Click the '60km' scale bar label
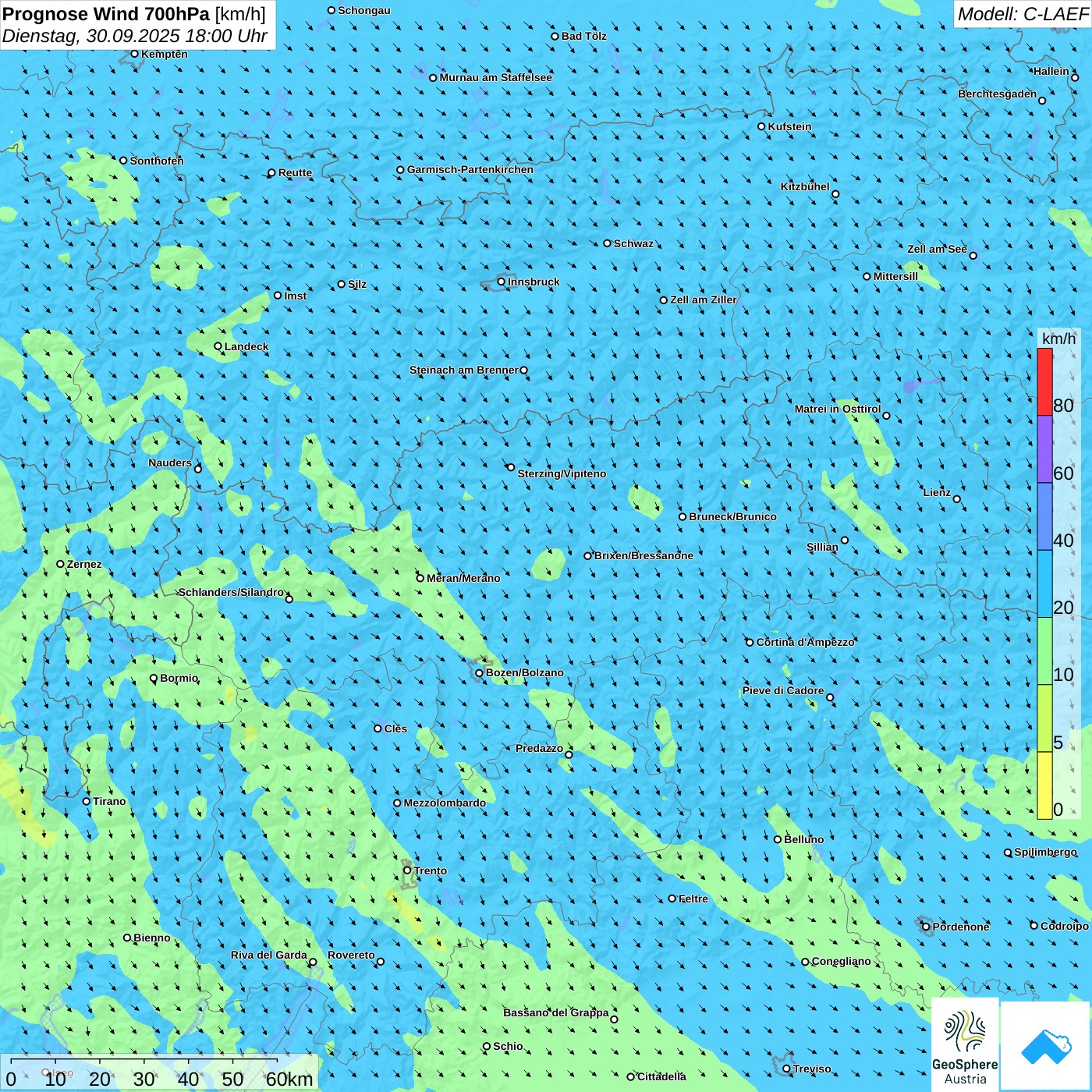The width and height of the screenshot is (1092, 1092). (289, 1080)
